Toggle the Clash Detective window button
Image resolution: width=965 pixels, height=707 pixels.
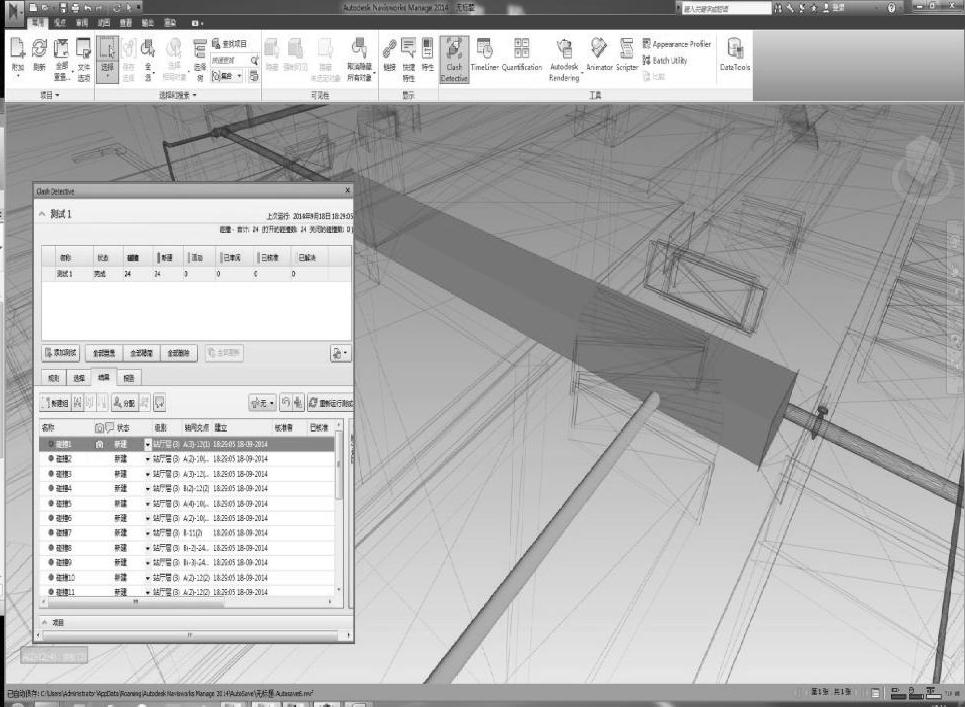(454, 60)
